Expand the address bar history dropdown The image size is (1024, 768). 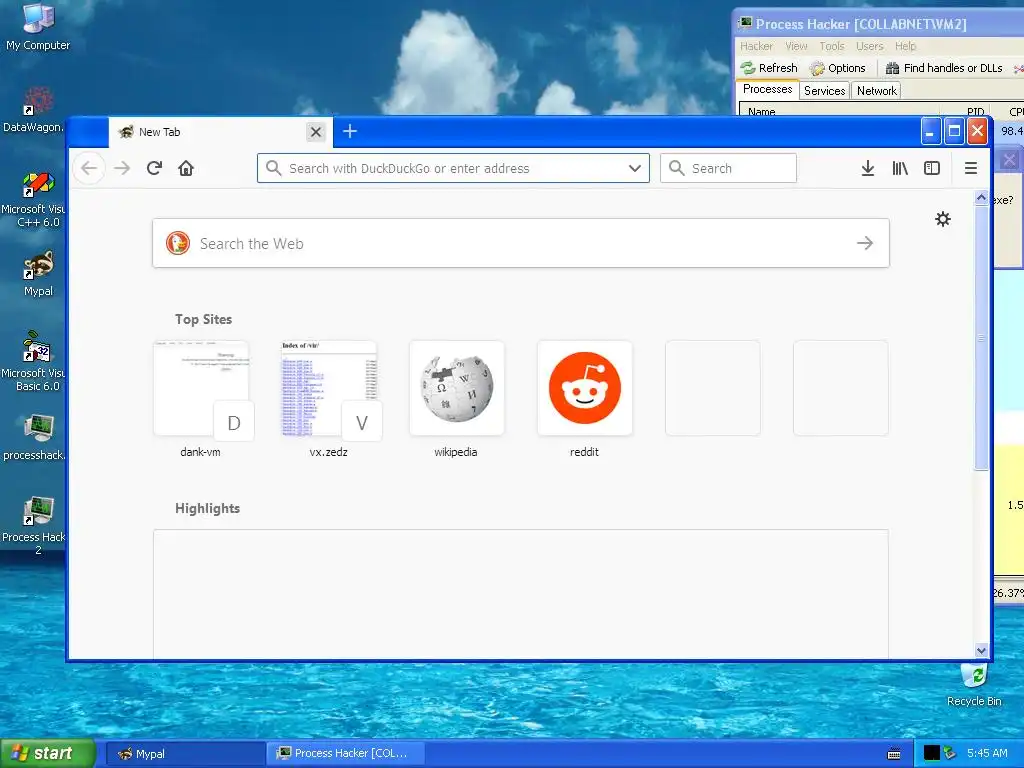635,168
